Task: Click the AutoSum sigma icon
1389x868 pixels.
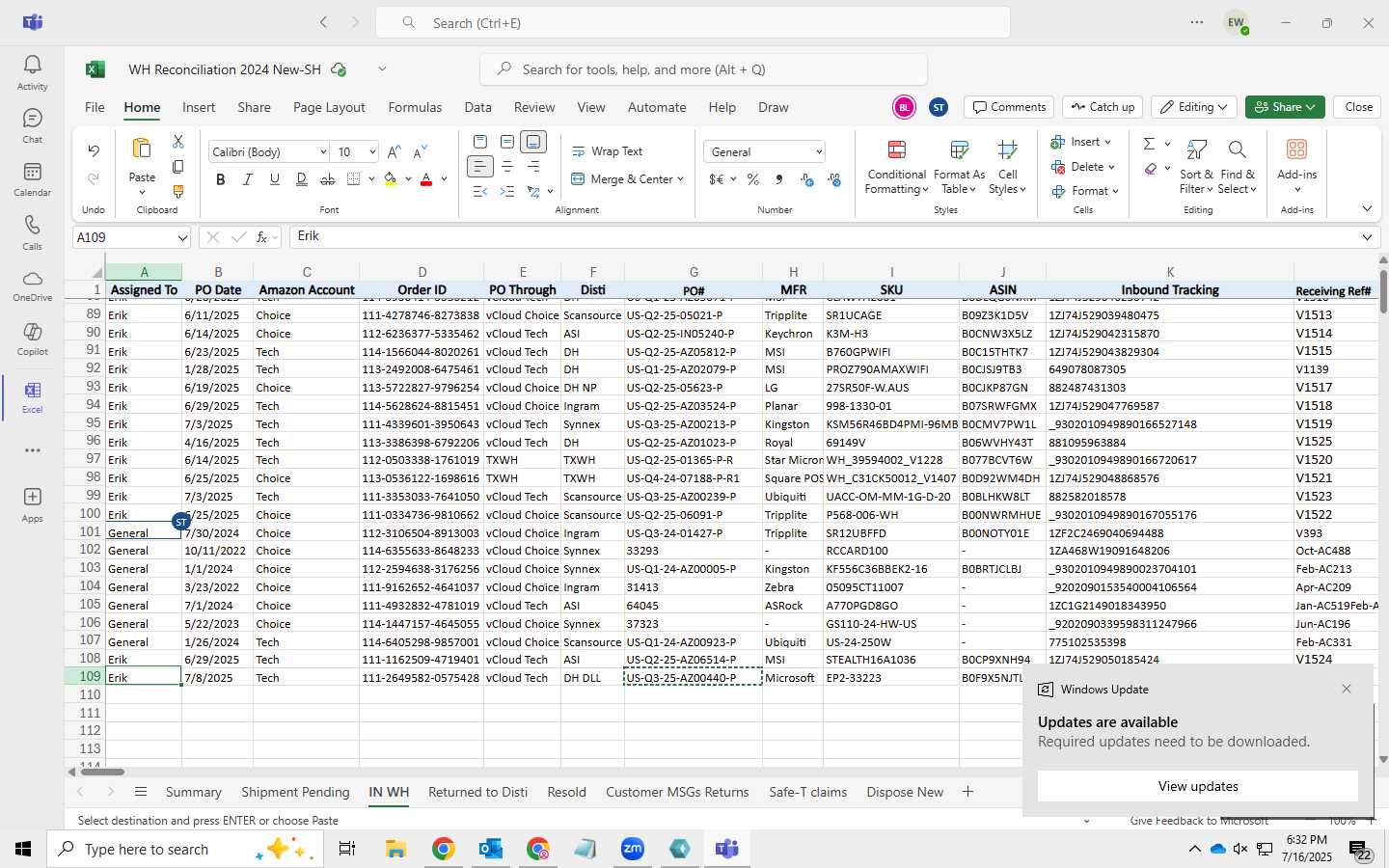Action: 1149,143
